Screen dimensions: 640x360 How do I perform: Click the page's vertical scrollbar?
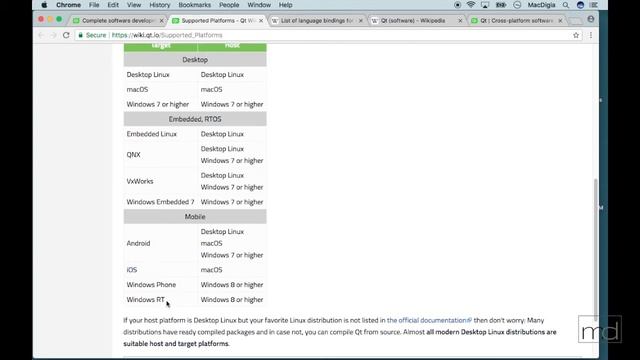596,249
